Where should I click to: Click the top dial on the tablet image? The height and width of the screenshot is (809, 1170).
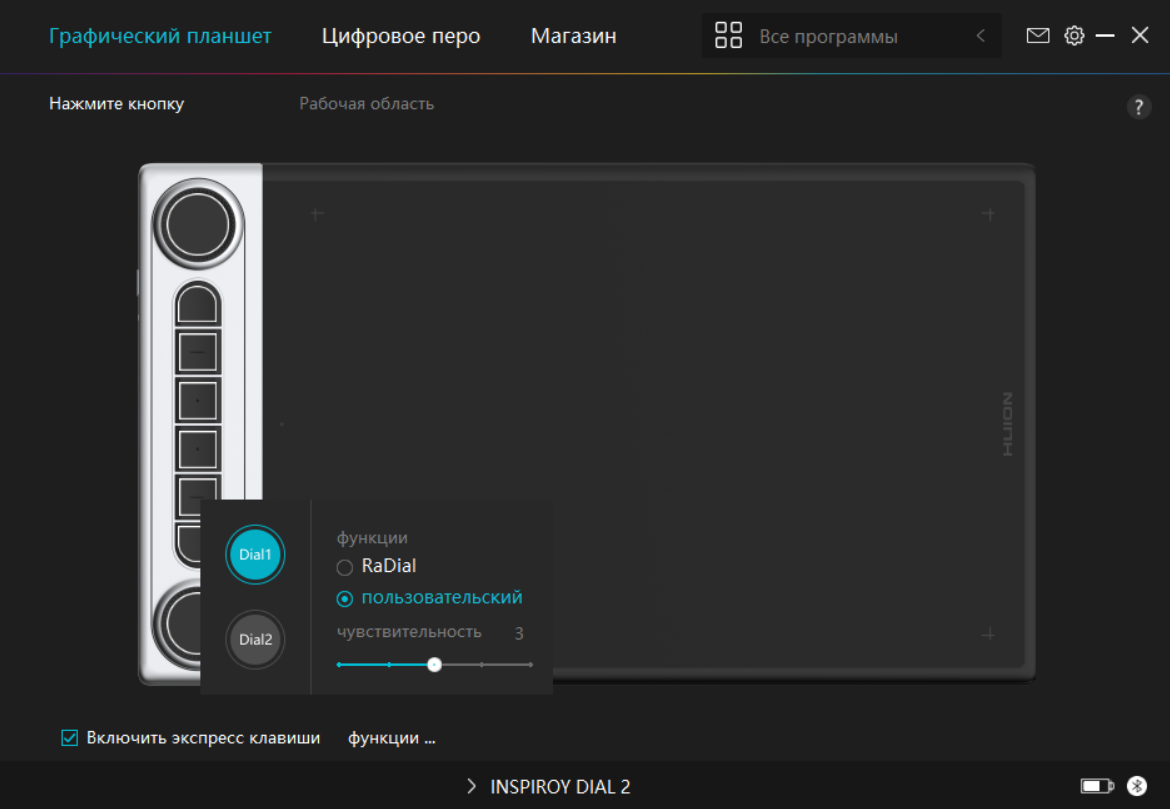click(x=198, y=224)
